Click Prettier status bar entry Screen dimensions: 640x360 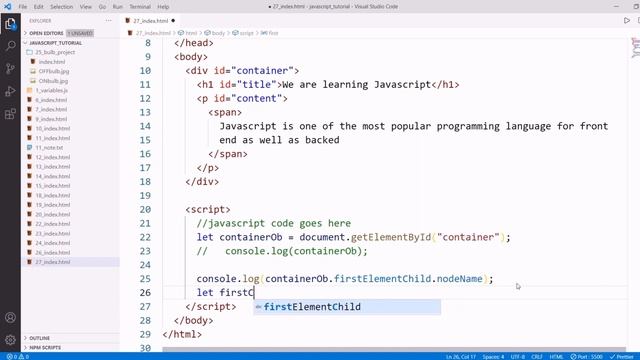[622, 356]
